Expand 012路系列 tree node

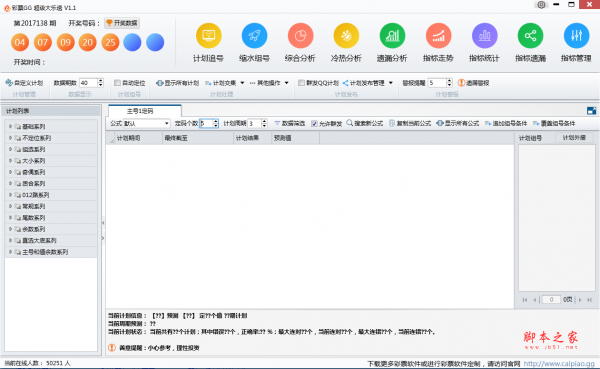point(10,195)
